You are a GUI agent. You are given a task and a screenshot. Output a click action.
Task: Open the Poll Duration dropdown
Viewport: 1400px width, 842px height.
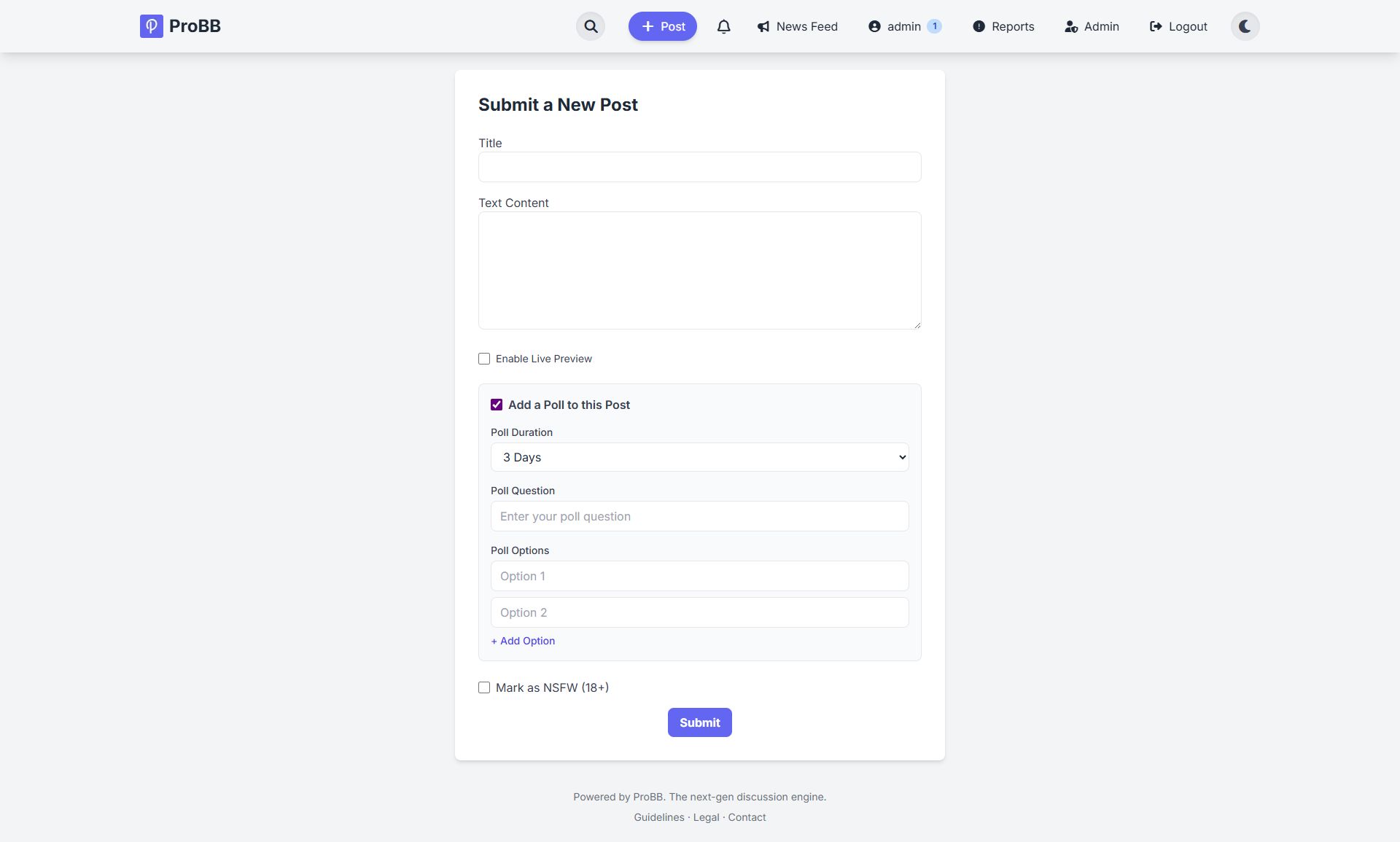699,457
